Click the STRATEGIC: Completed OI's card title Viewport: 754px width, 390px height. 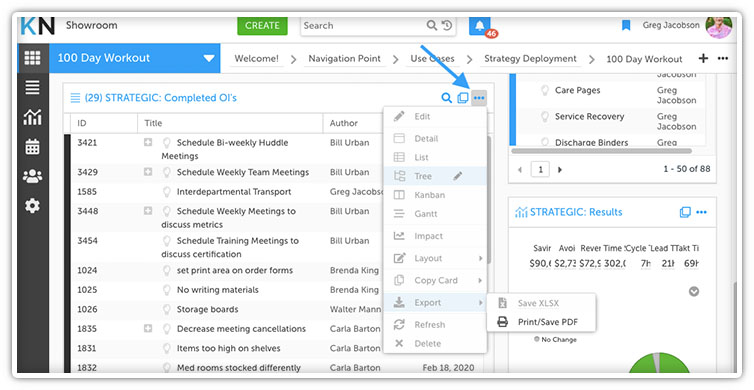point(161,98)
